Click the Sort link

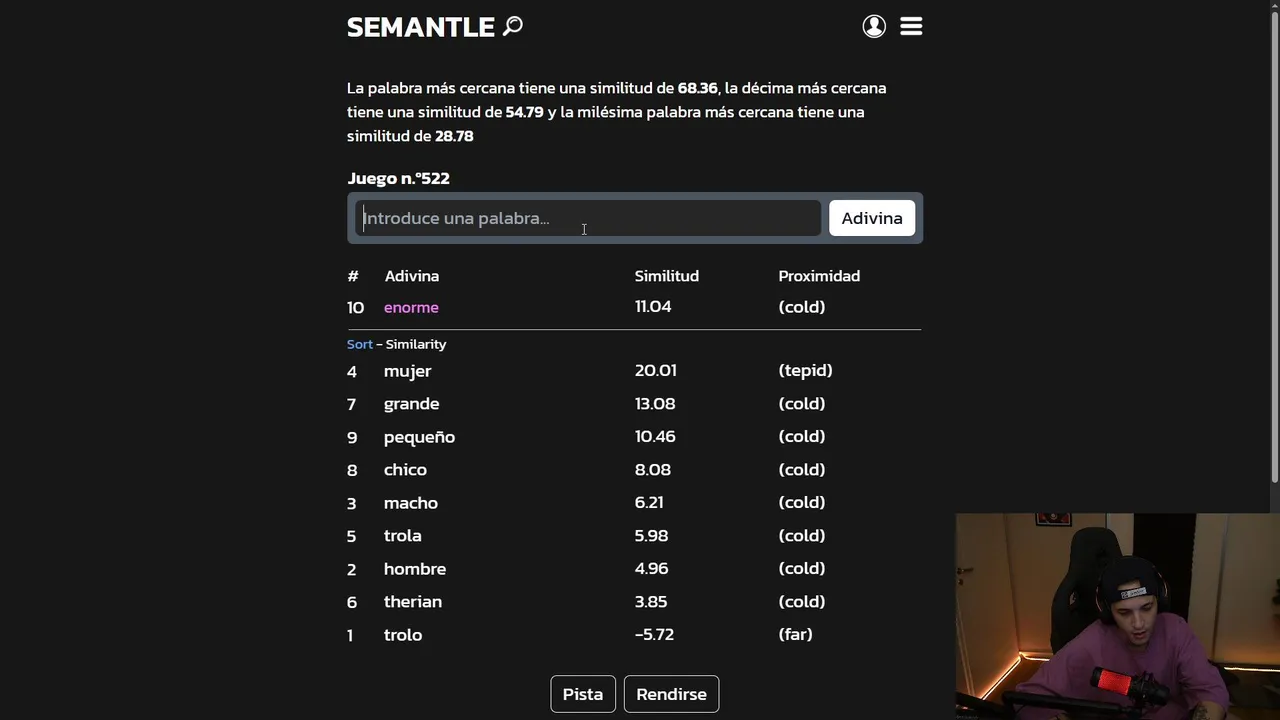pyautogui.click(x=359, y=344)
